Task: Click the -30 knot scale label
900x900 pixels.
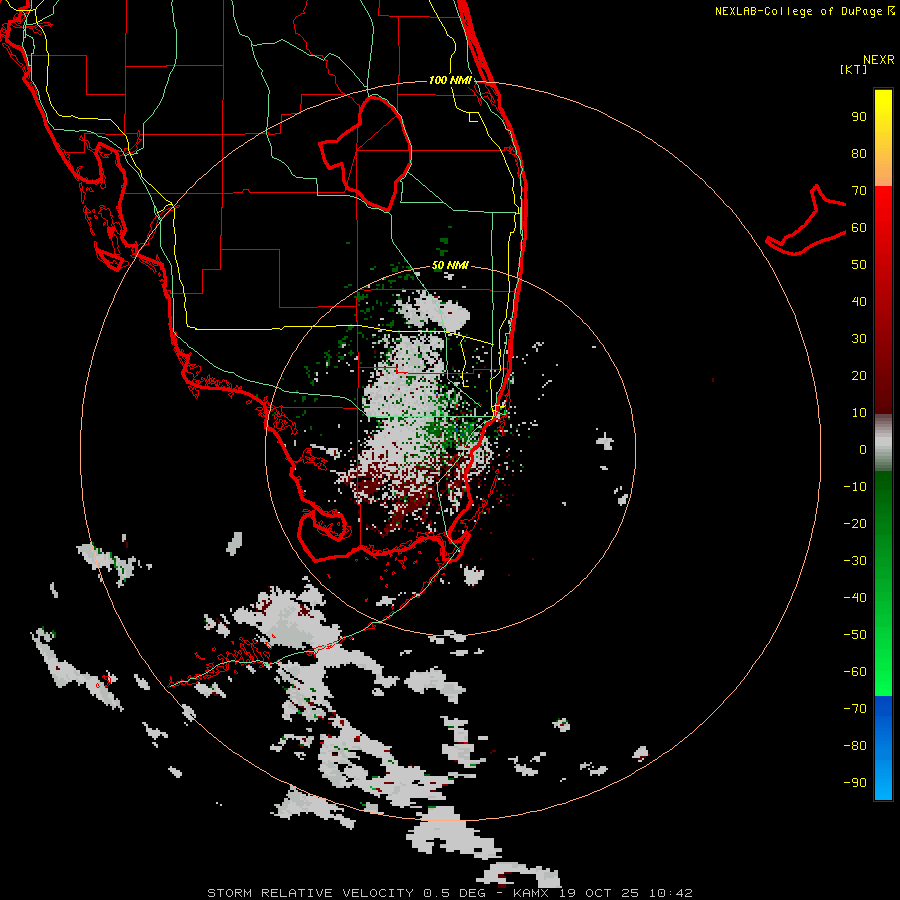Action: [855, 560]
